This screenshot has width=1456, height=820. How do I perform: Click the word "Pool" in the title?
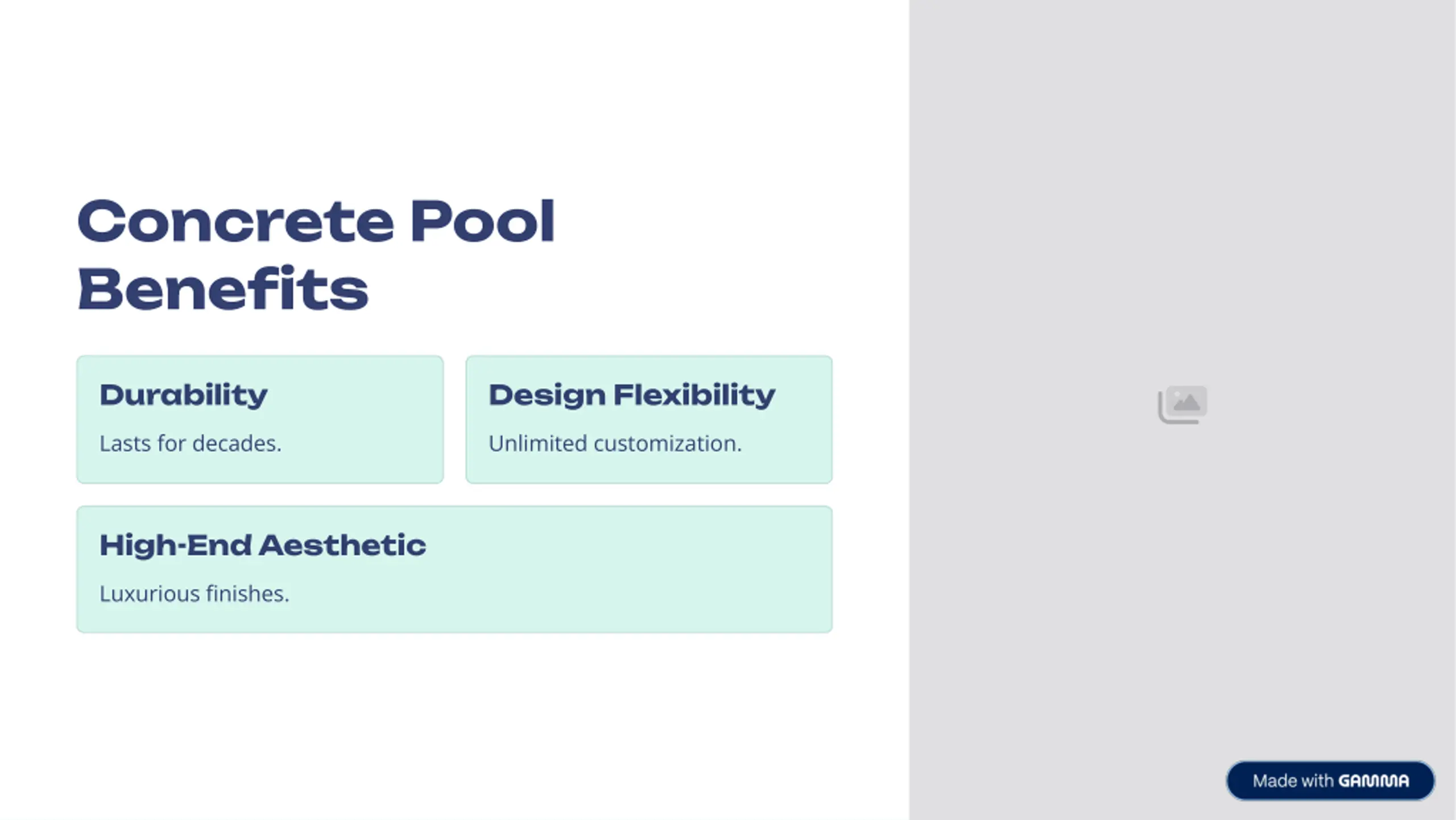482,221
